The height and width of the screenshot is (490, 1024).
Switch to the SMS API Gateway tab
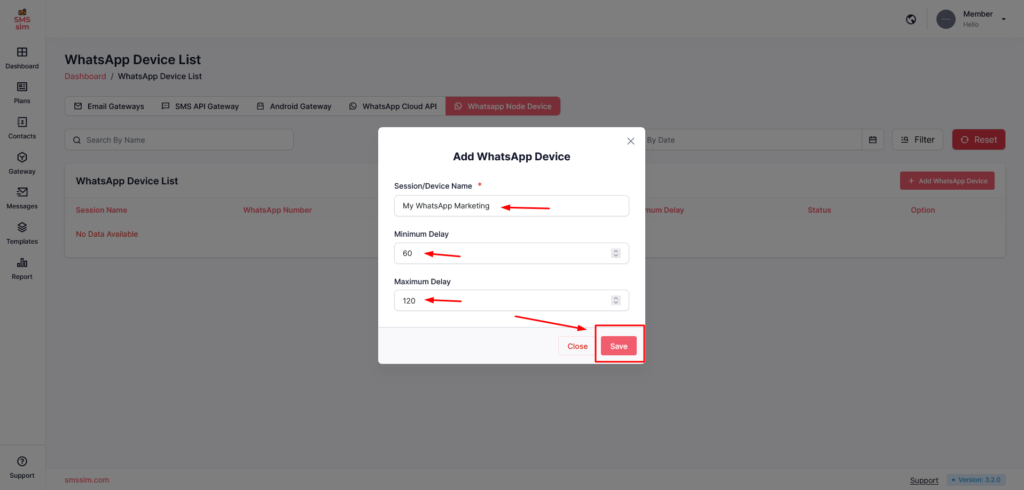200,106
